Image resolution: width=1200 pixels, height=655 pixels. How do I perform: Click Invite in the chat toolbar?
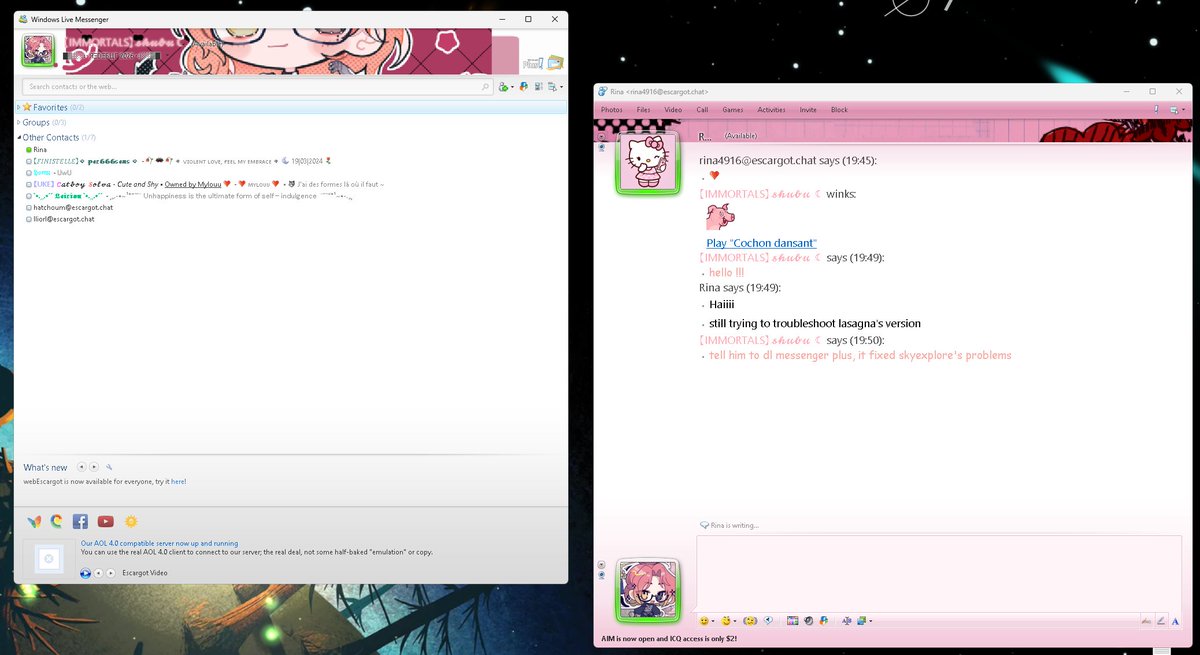pos(808,110)
